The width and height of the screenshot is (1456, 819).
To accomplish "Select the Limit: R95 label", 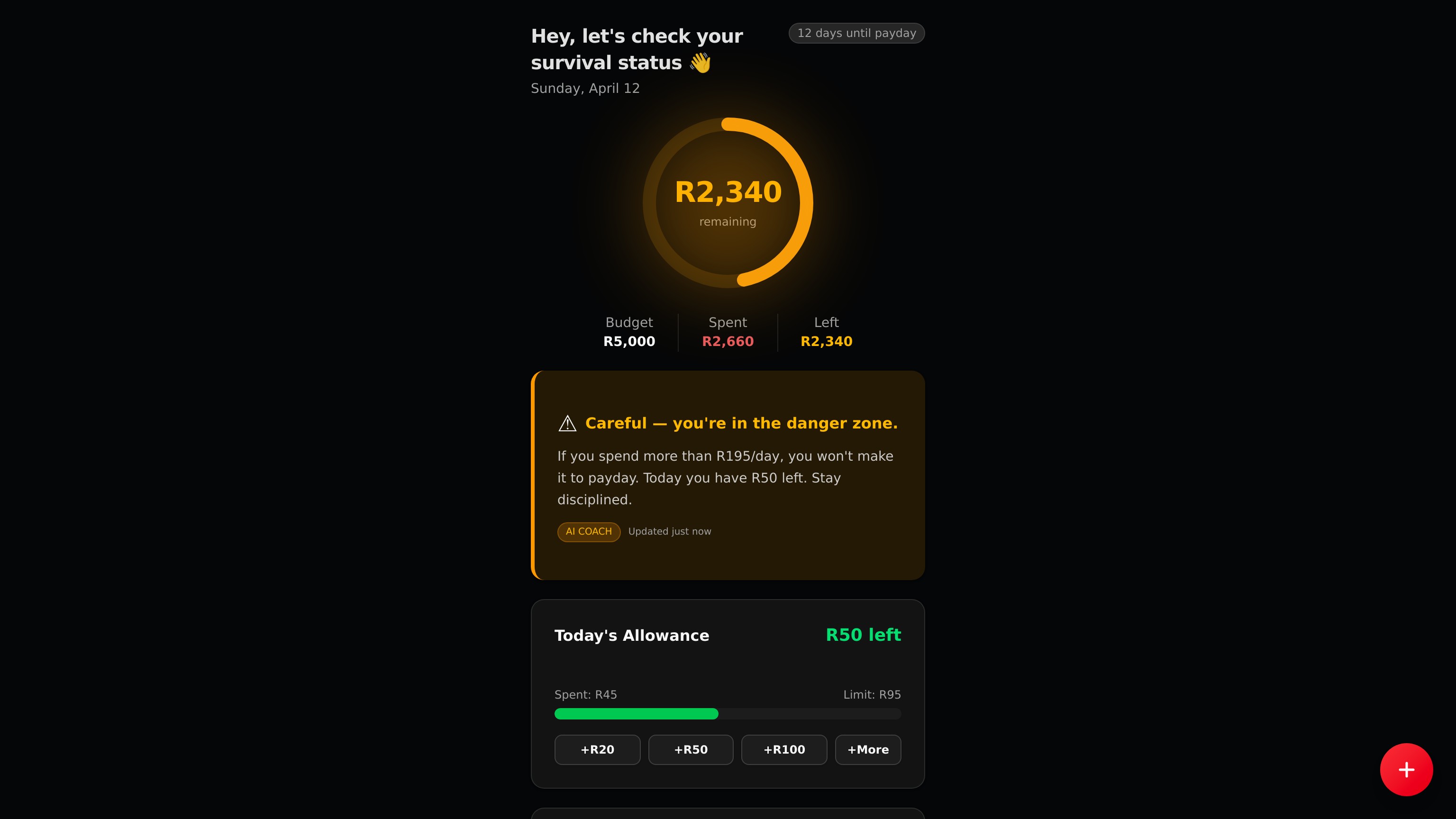I will [x=872, y=695].
